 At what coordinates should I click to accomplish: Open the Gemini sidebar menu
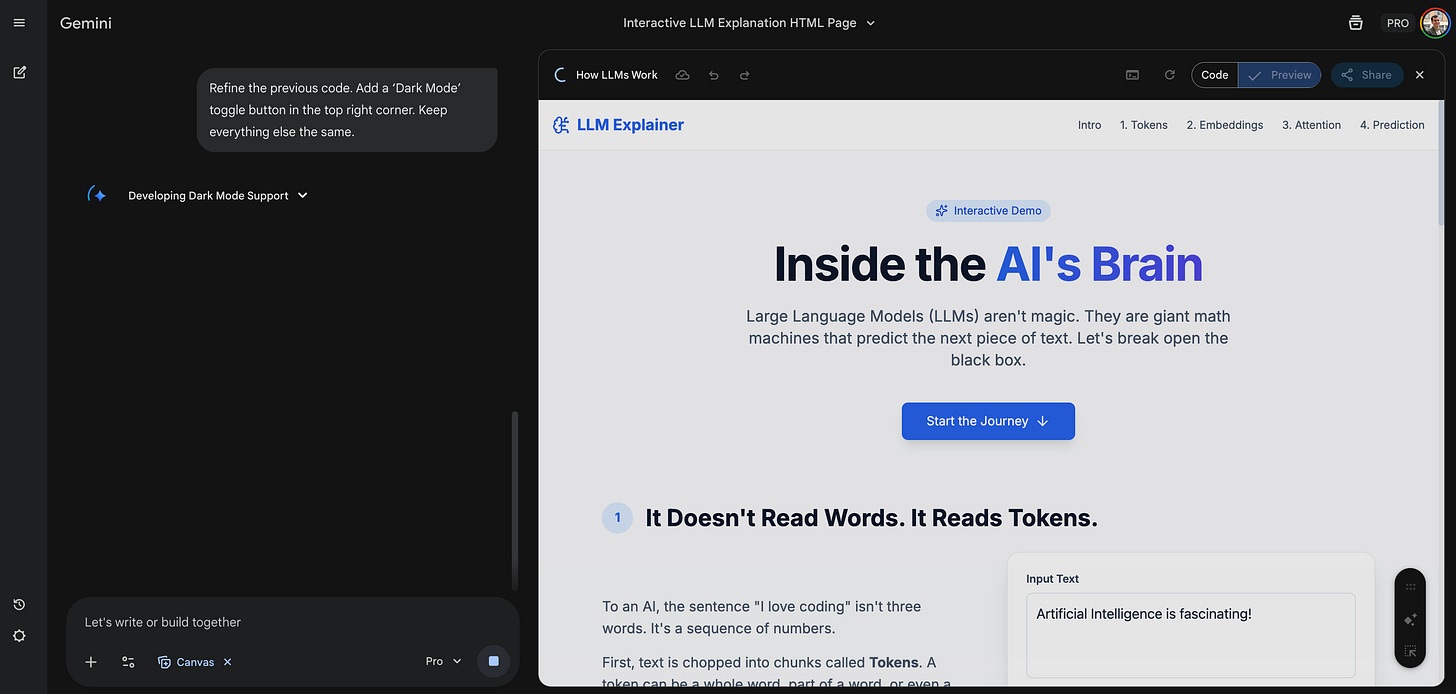[x=20, y=22]
